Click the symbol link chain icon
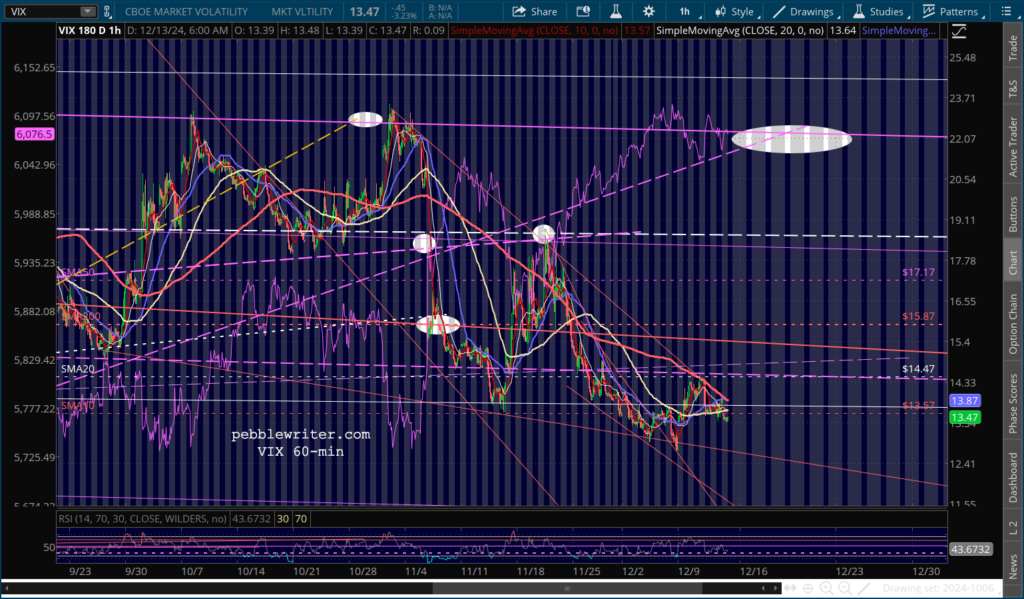The width and height of the screenshot is (1024, 599). [x=107, y=12]
